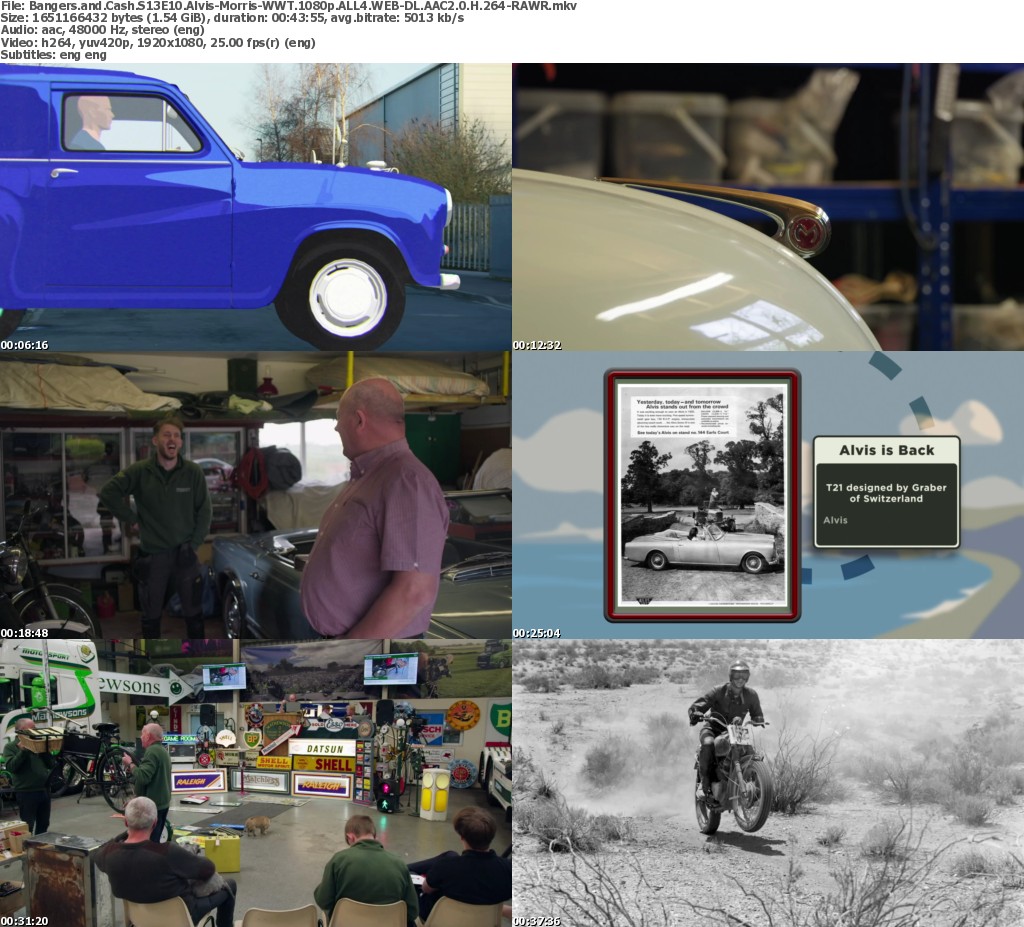The image size is (1024, 927).
Task: Click the 00:18:48 timestamp label
Action: coord(24,633)
